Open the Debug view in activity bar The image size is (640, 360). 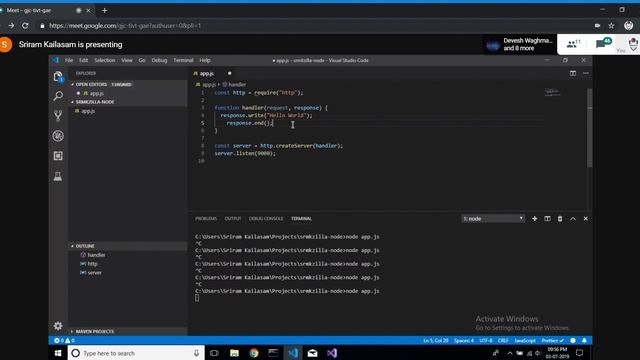tap(58, 136)
